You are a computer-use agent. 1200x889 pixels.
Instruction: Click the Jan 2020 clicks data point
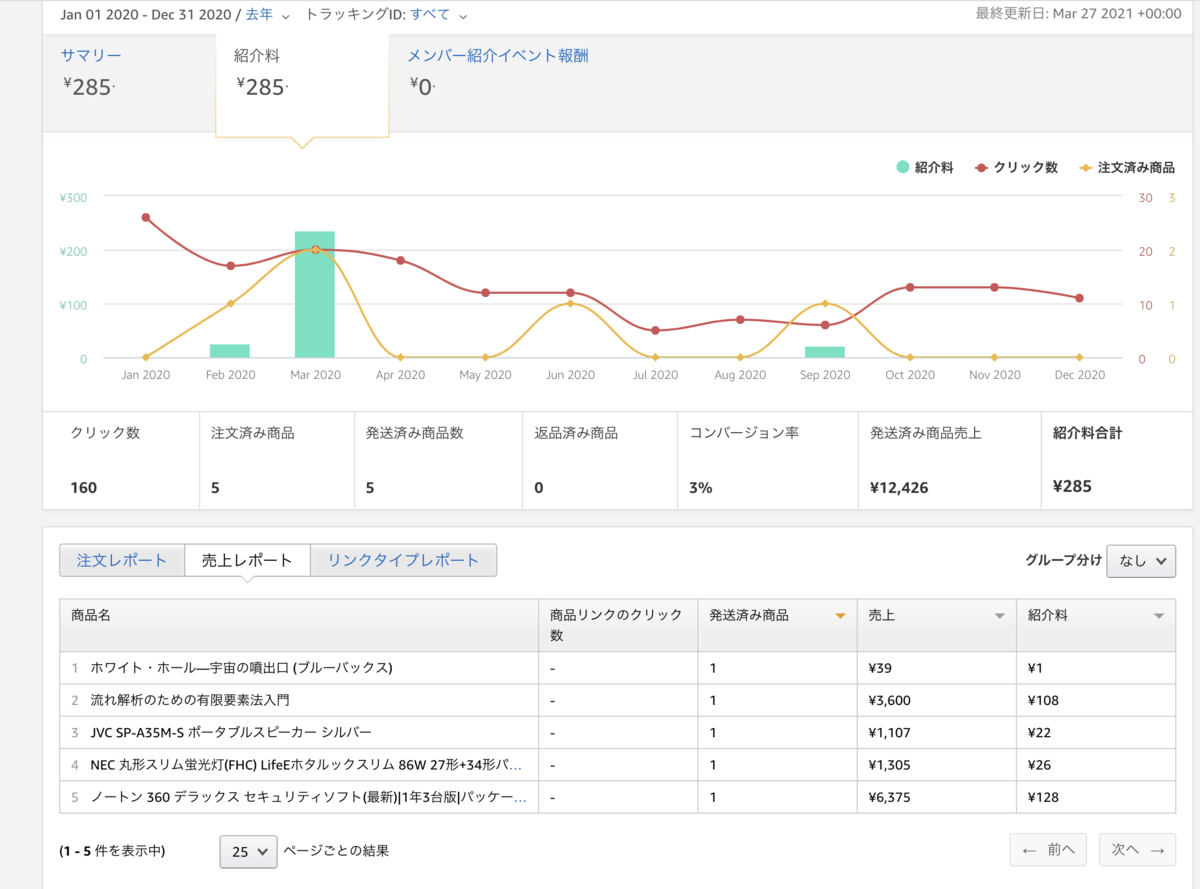(x=146, y=217)
